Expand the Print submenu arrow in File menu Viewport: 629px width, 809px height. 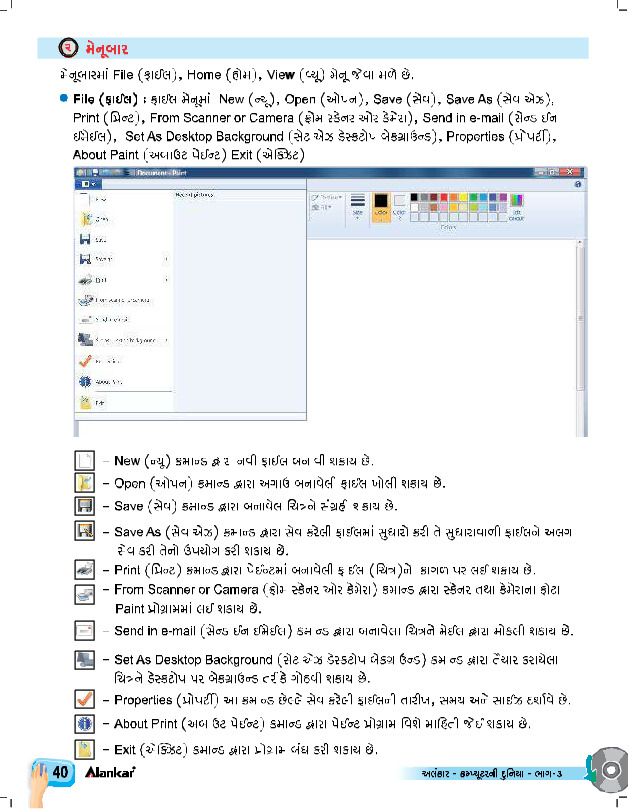point(165,280)
